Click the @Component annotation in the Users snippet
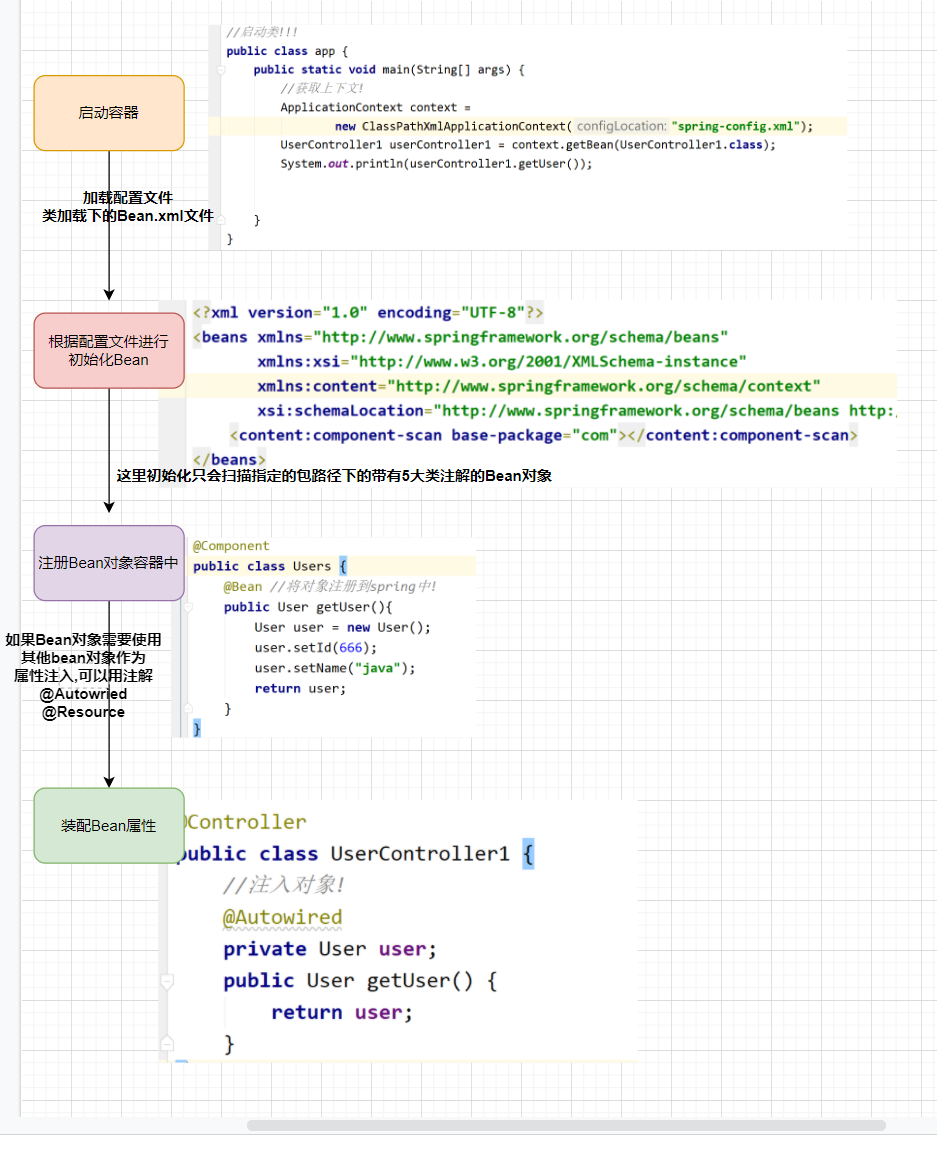 click(231, 546)
